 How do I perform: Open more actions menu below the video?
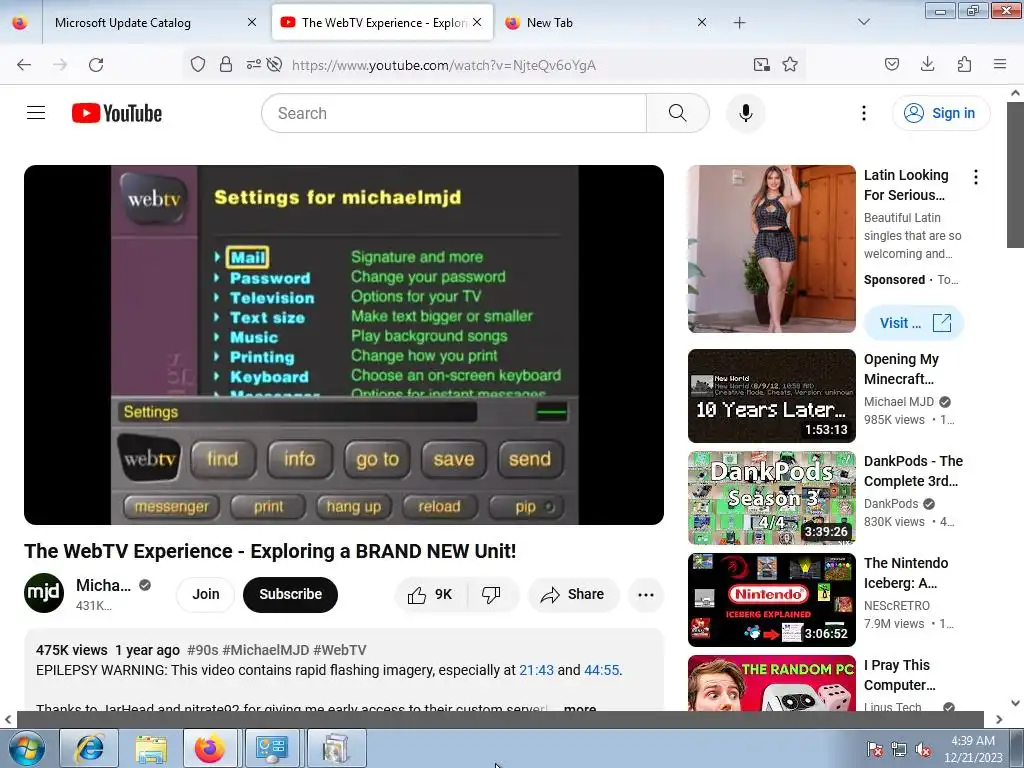click(646, 594)
